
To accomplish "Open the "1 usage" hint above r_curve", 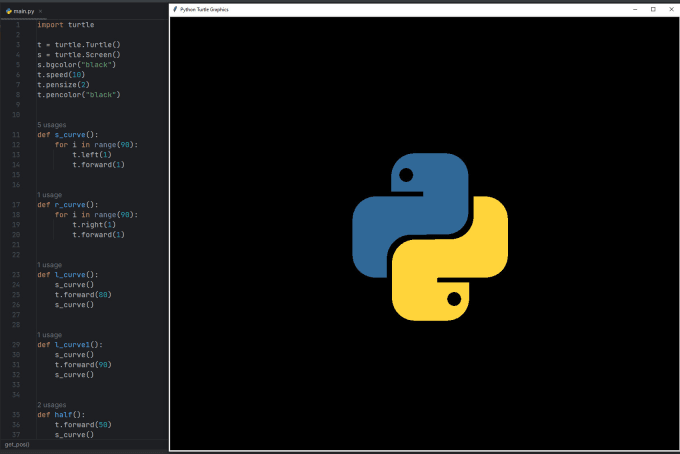I will click(49, 195).
